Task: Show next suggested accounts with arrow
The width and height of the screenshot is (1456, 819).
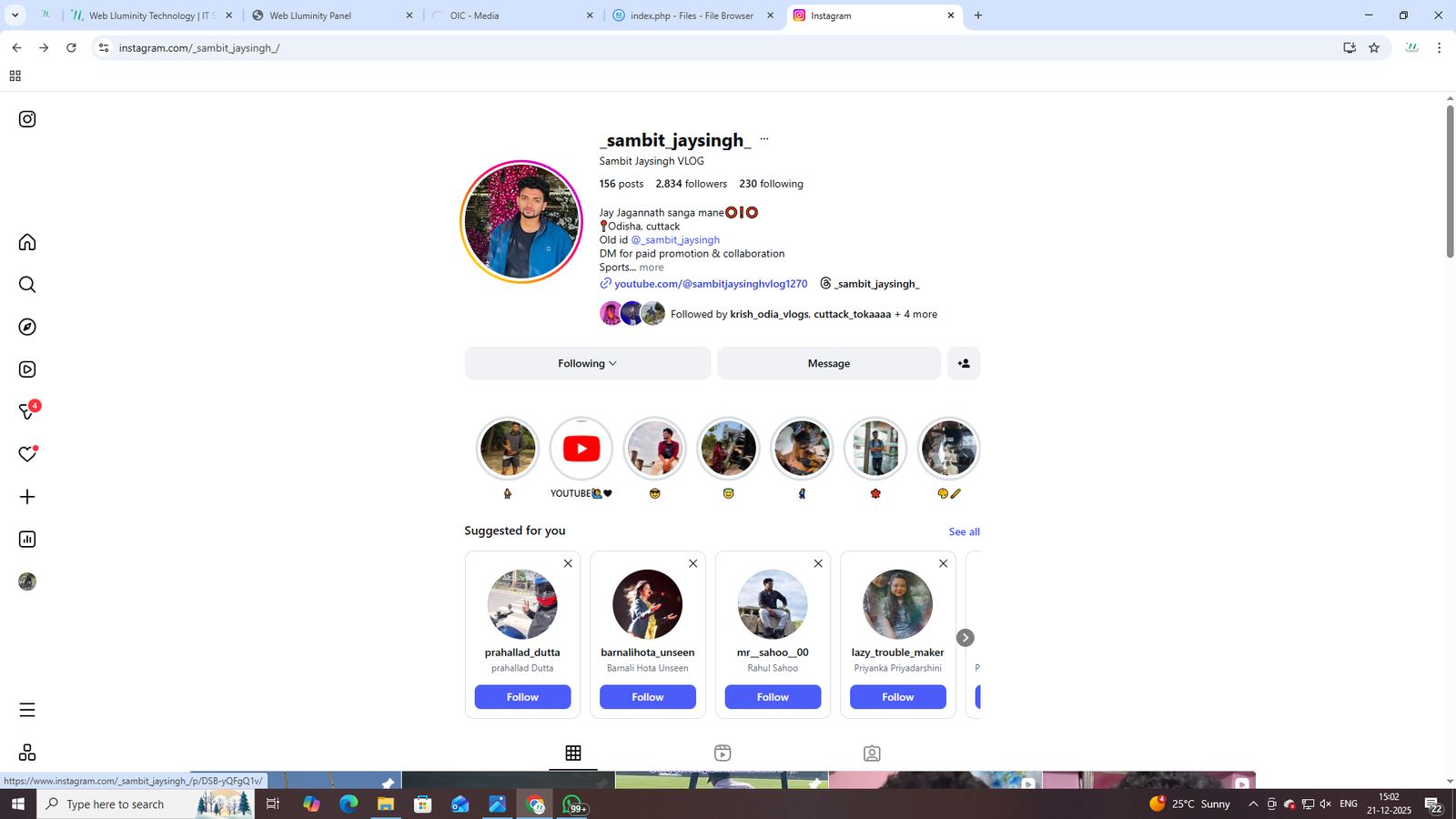Action: [965, 638]
